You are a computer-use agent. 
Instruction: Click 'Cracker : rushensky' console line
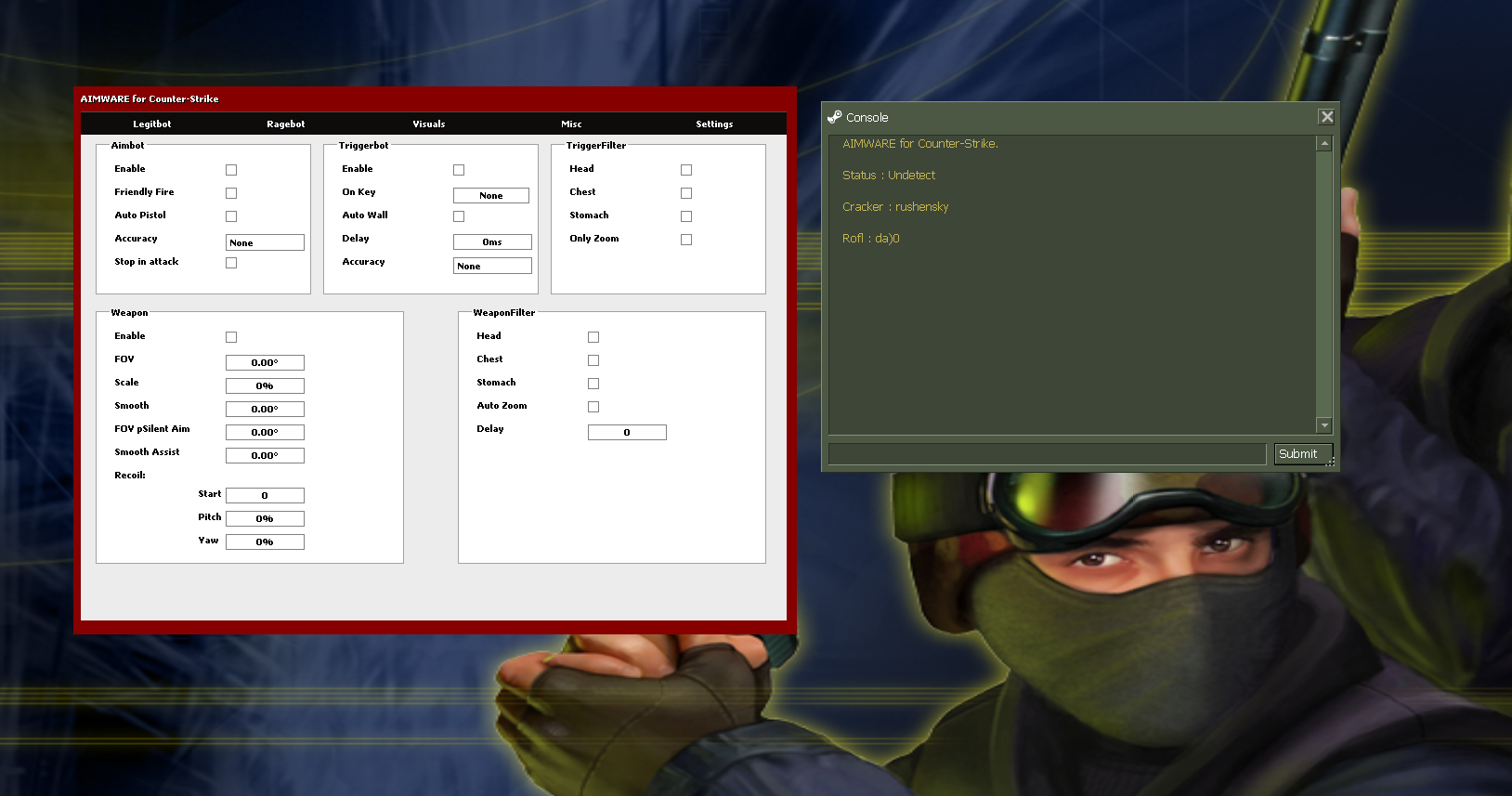point(895,206)
